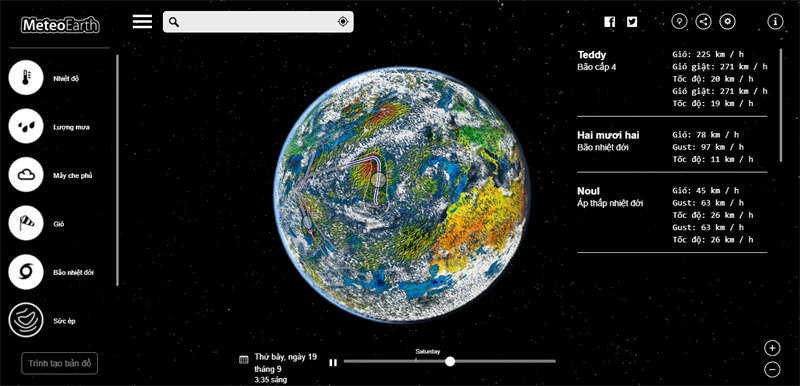Toggle the Mây che phủ cloud layer
Viewport: 800px width, 386px height.
pyautogui.click(x=26, y=175)
